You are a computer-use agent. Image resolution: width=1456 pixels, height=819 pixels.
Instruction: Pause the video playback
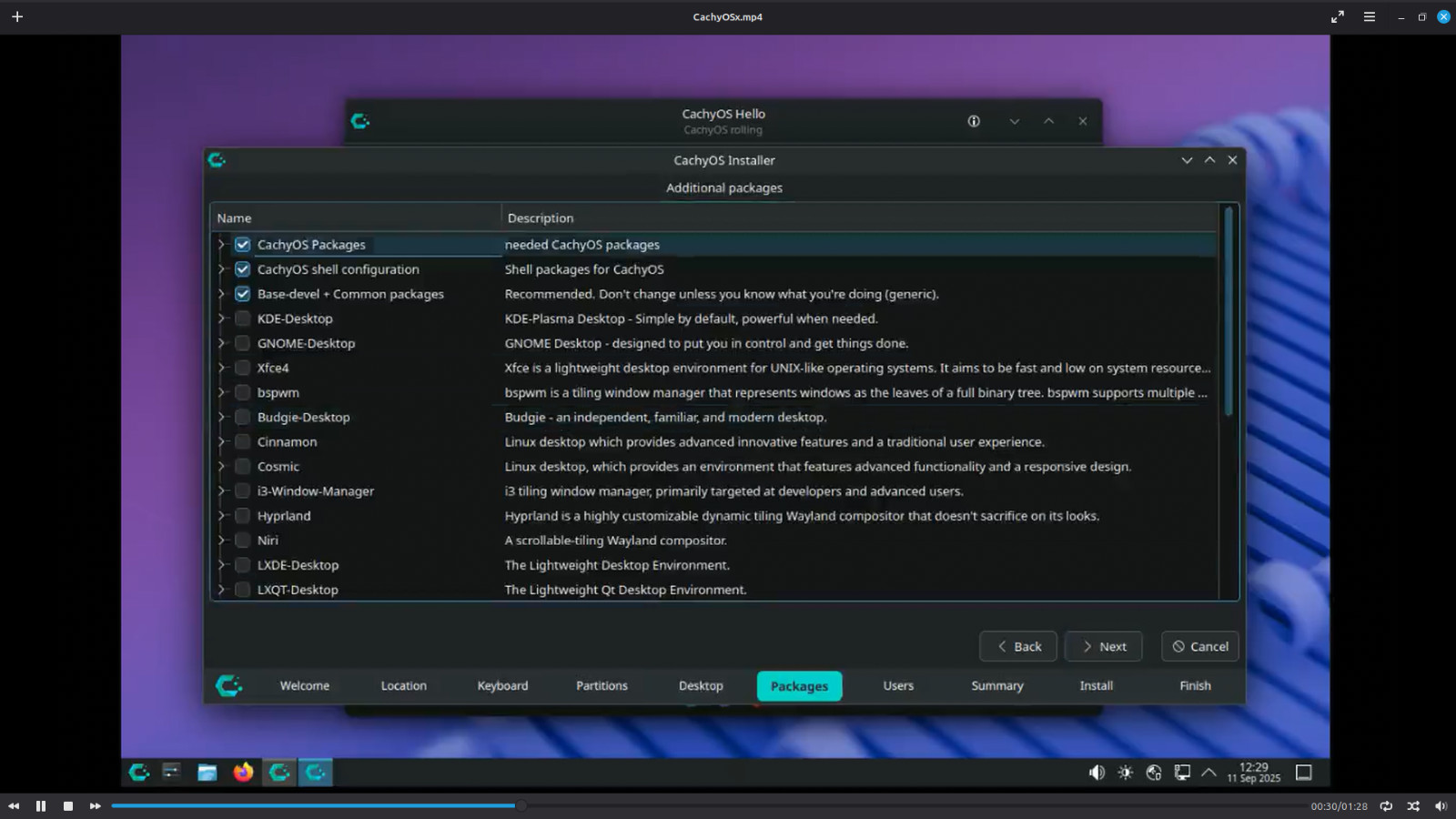[x=41, y=806]
